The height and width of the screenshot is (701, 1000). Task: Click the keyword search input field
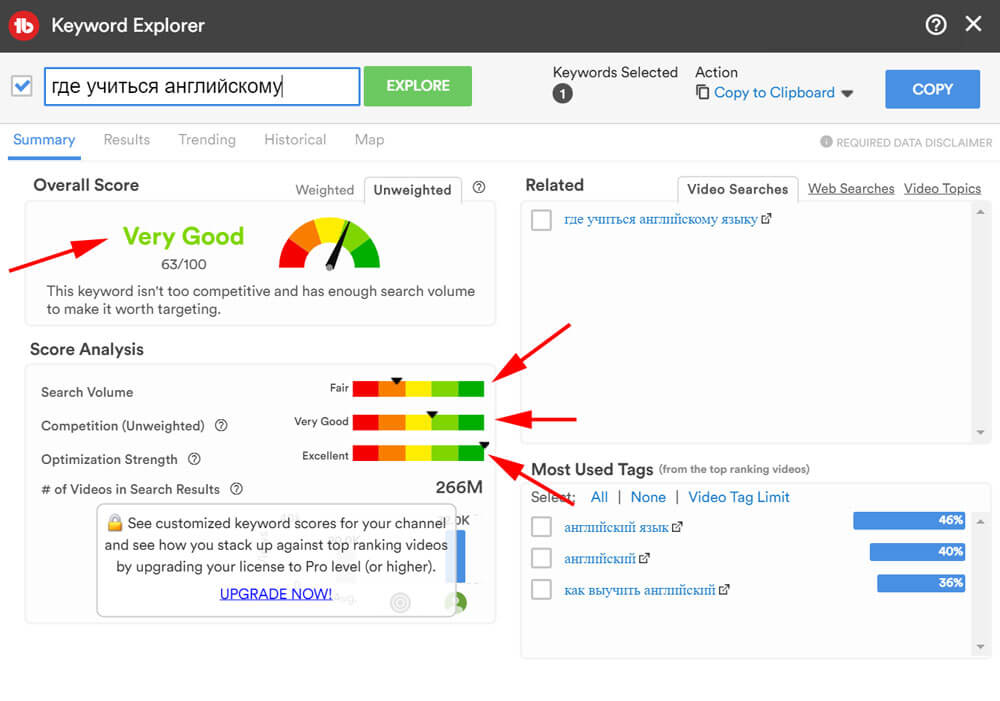(201, 87)
